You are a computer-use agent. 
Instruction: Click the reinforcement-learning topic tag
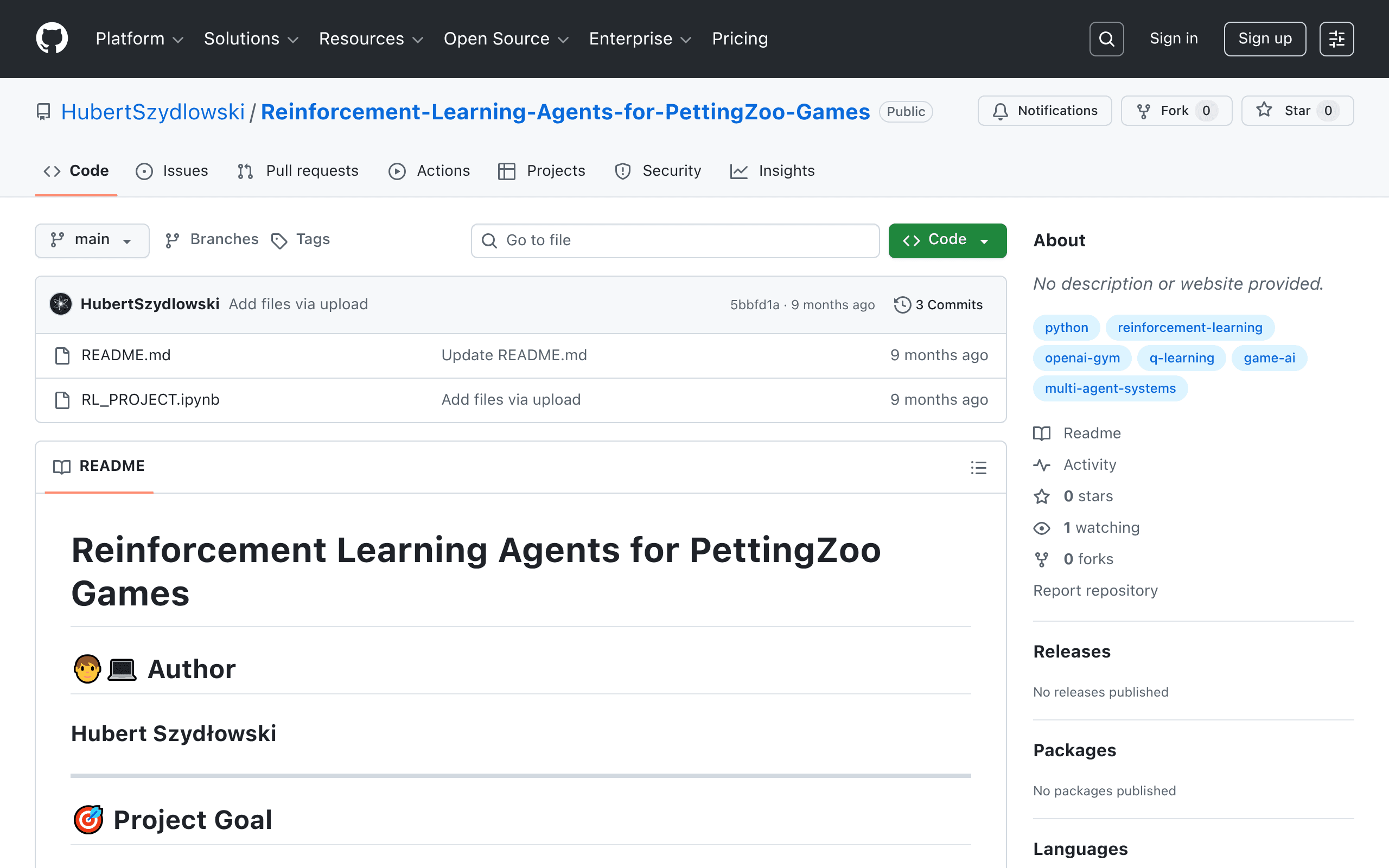[x=1189, y=327]
